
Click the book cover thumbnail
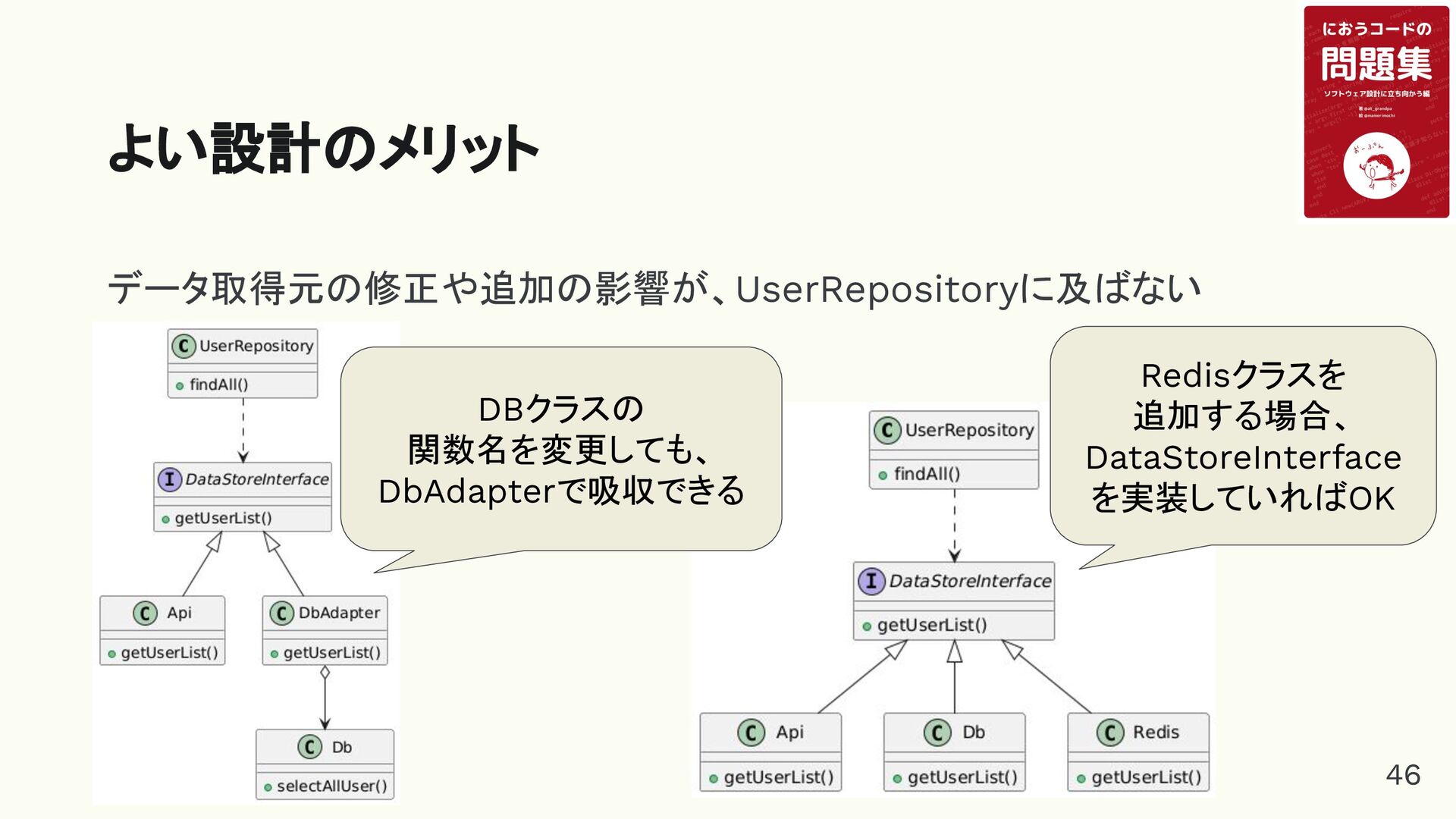(x=1376, y=112)
